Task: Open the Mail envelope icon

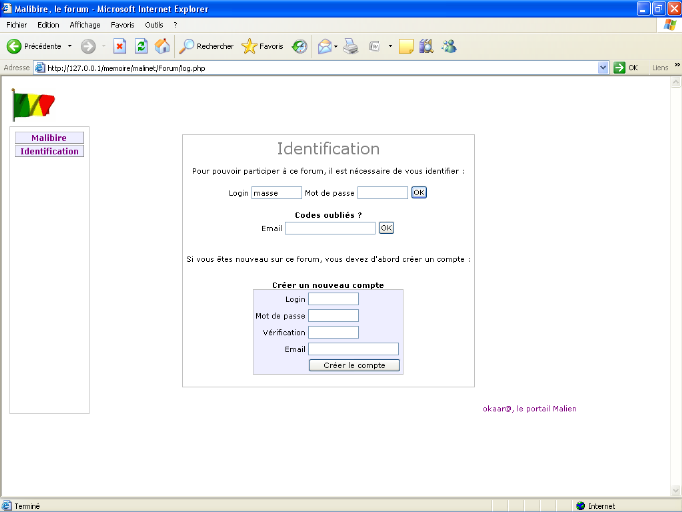Action: [324, 46]
